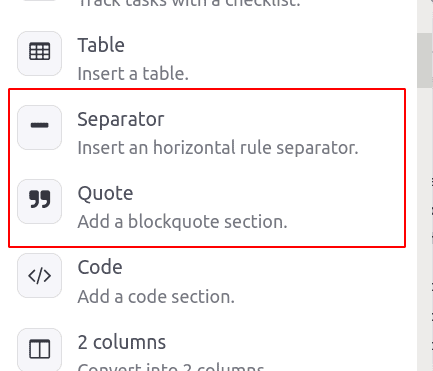Click the partially visible checklist icon at top
This screenshot has width=433, height=371.
click(39, 1)
